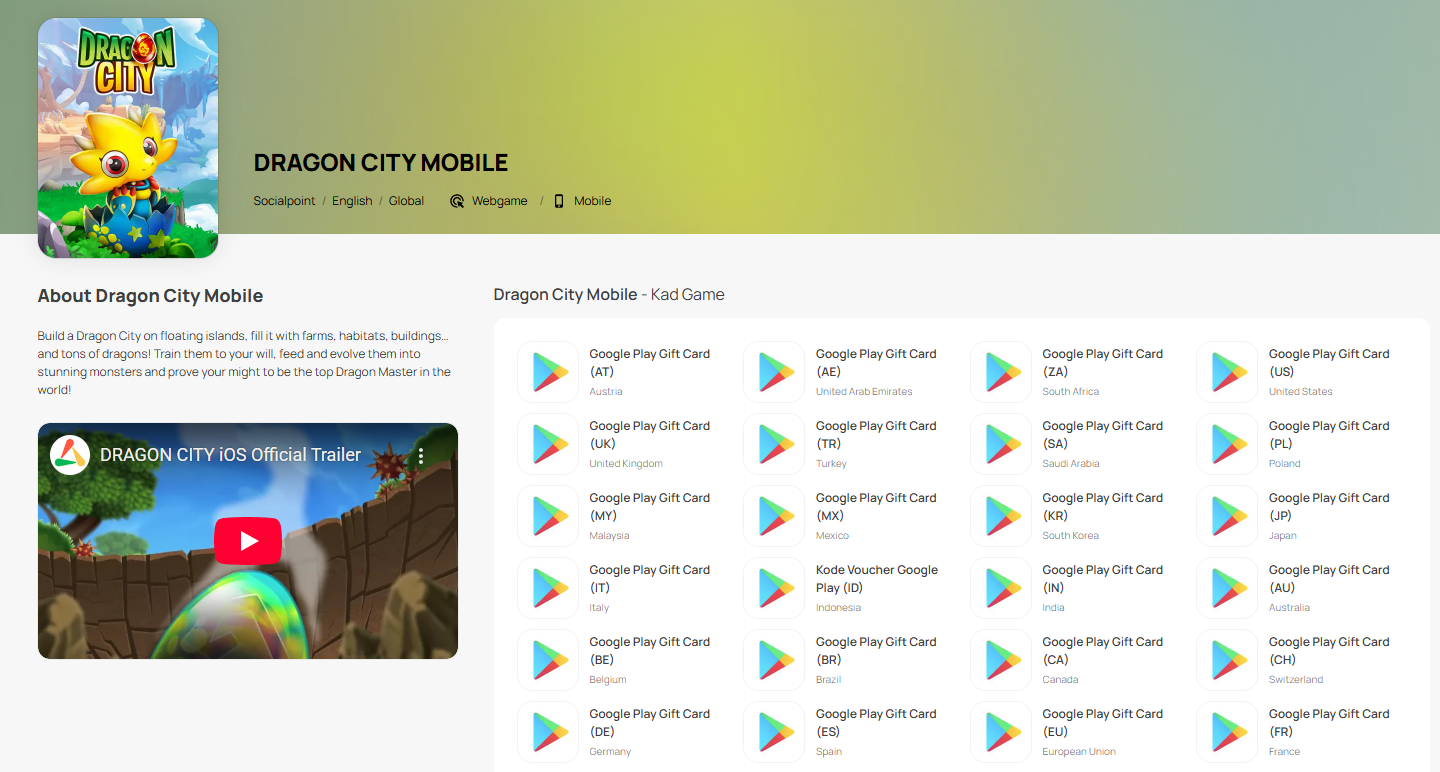Click the Google Play icon for Austria
Screen dimensions: 1440x772
(x=548, y=372)
